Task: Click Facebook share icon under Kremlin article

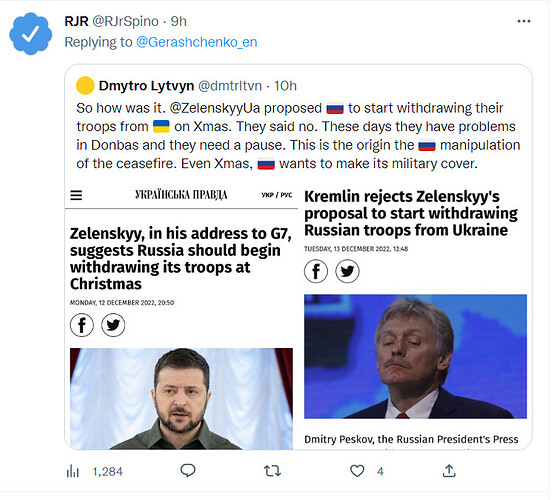Action: (316, 271)
